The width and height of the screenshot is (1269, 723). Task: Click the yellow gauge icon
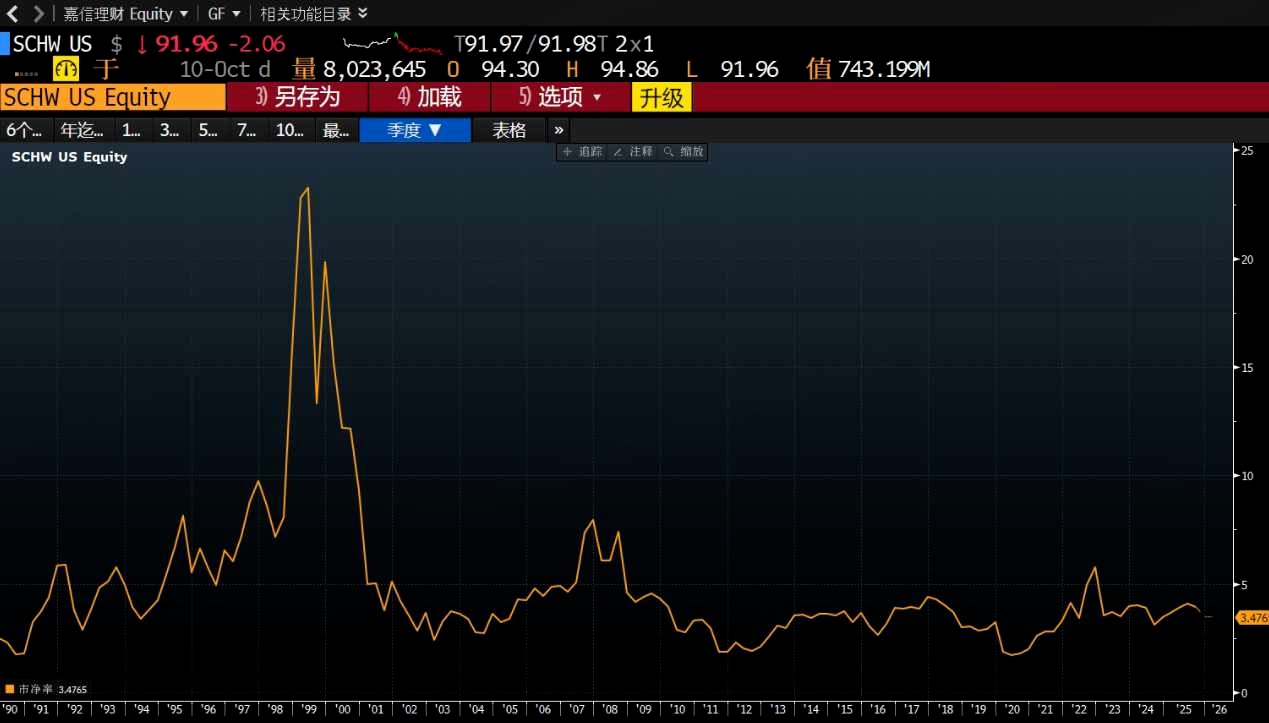click(66, 69)
